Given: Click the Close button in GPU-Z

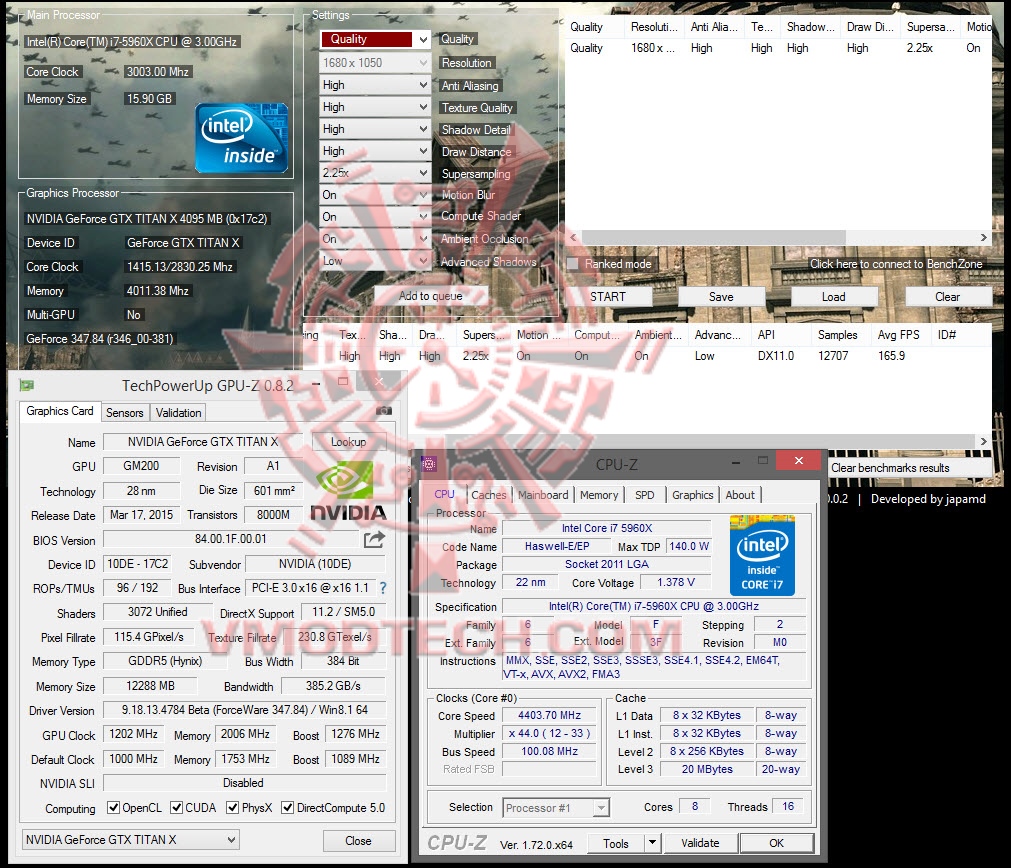Looking at the screenshot, I should 358,840.
